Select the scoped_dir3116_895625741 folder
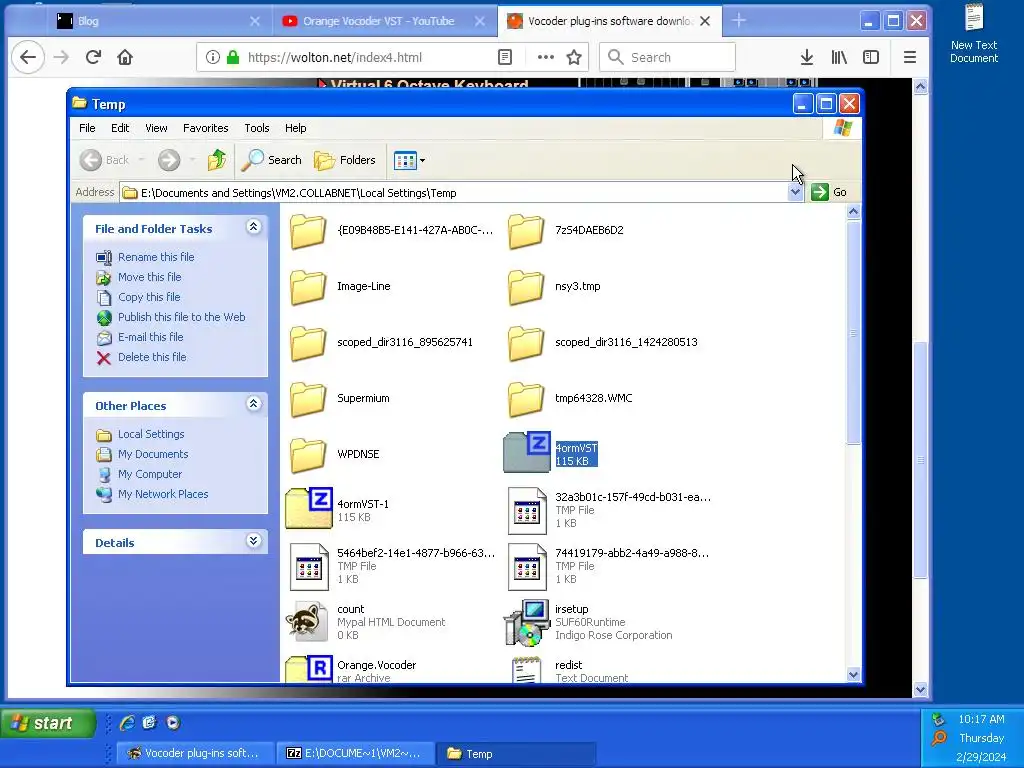This screenshot has height=768, width=1024. [308, 343]
